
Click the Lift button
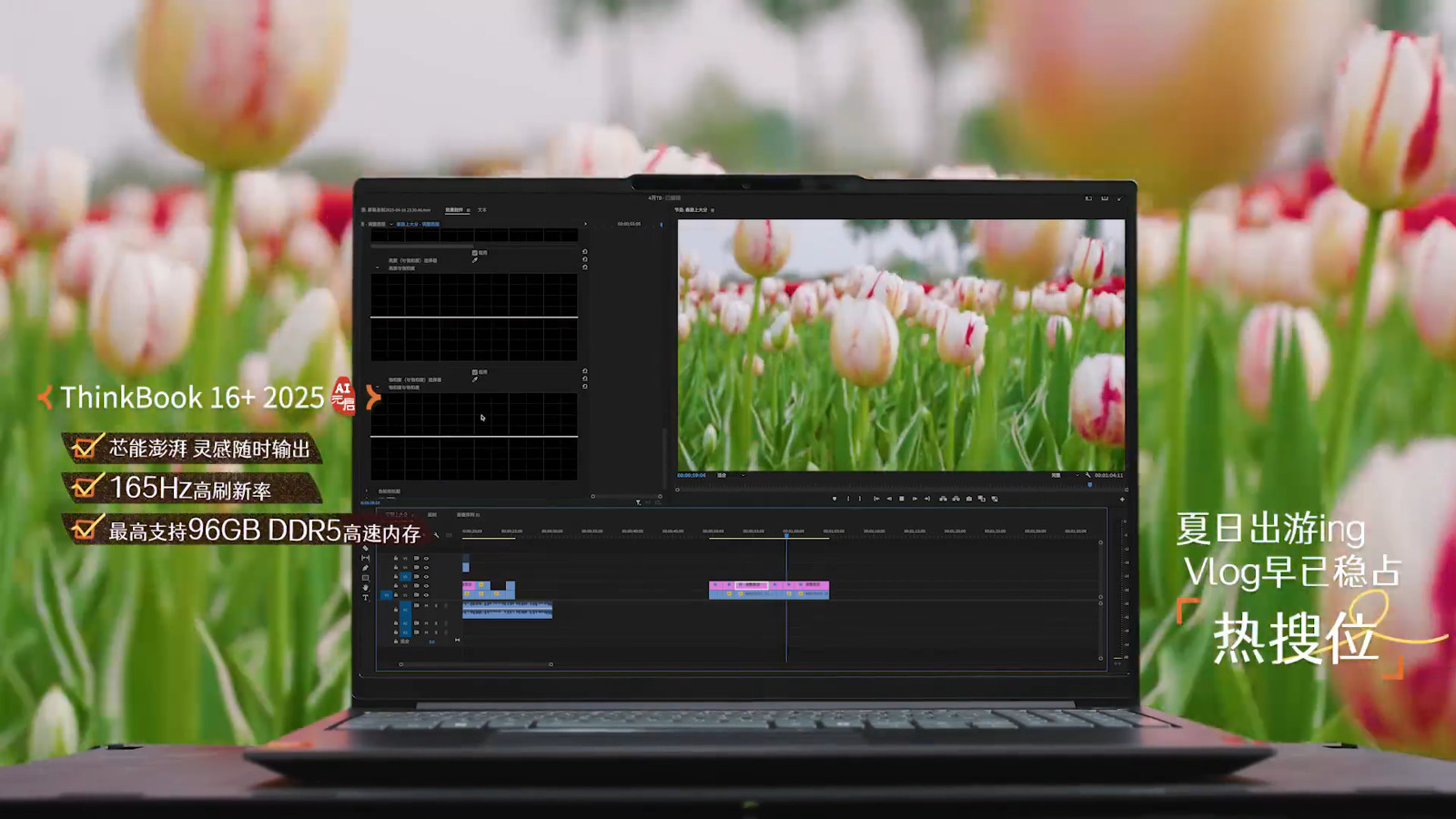click(x=943, y=499)
